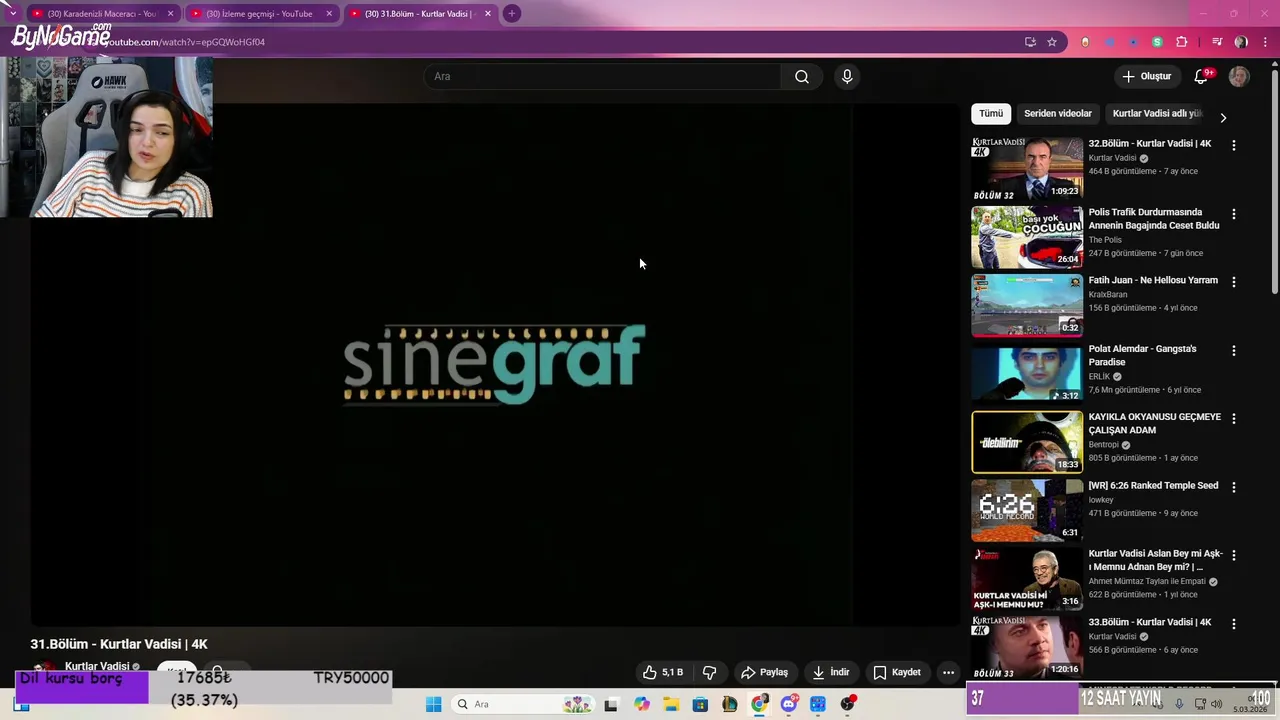This screenshot has width=1280, height=720.
Task: Open options for KAYIKLA OKYANUSU video
Action: tap(1233, 419)
